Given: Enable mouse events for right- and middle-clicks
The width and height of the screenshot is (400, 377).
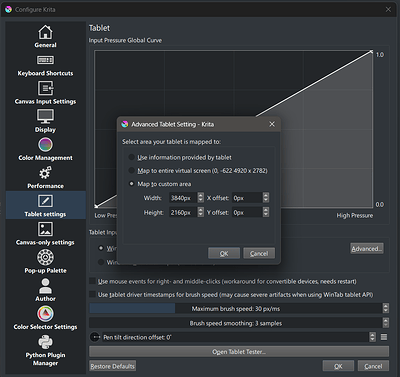Looking at the screenshot, I should pos(93,281).
